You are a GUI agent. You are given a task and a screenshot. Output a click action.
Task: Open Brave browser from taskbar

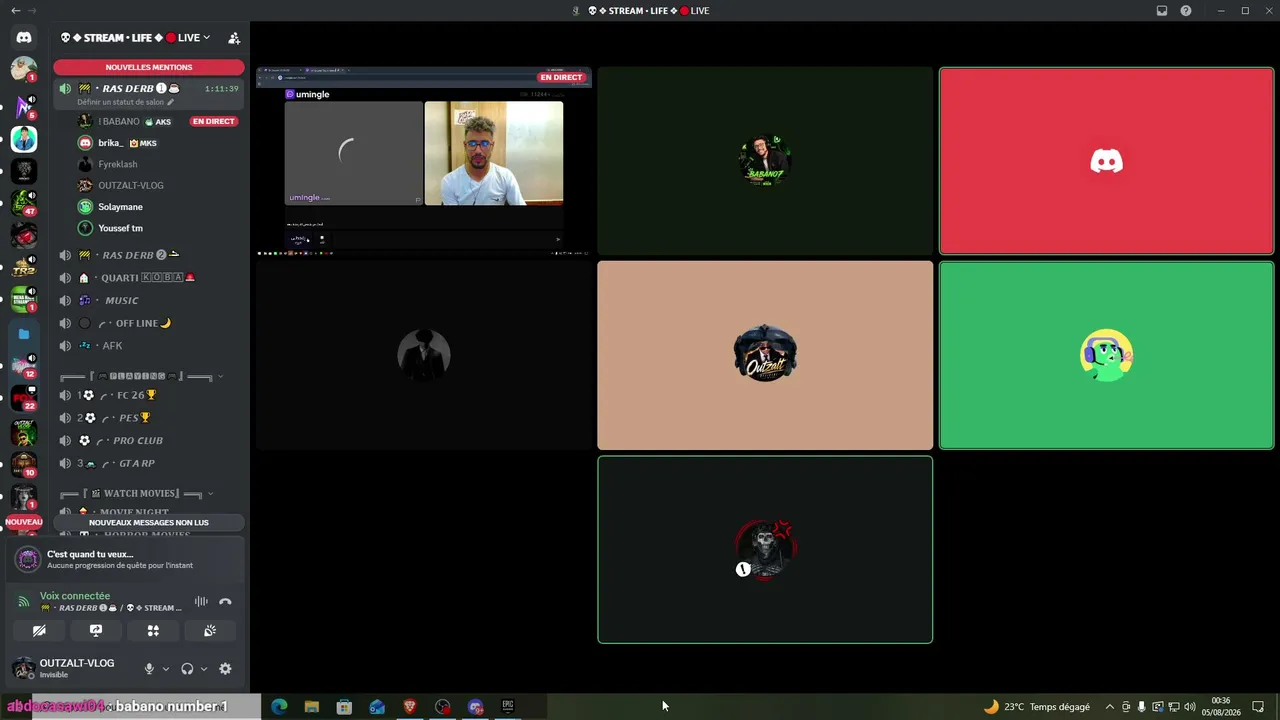coord(410,707)
